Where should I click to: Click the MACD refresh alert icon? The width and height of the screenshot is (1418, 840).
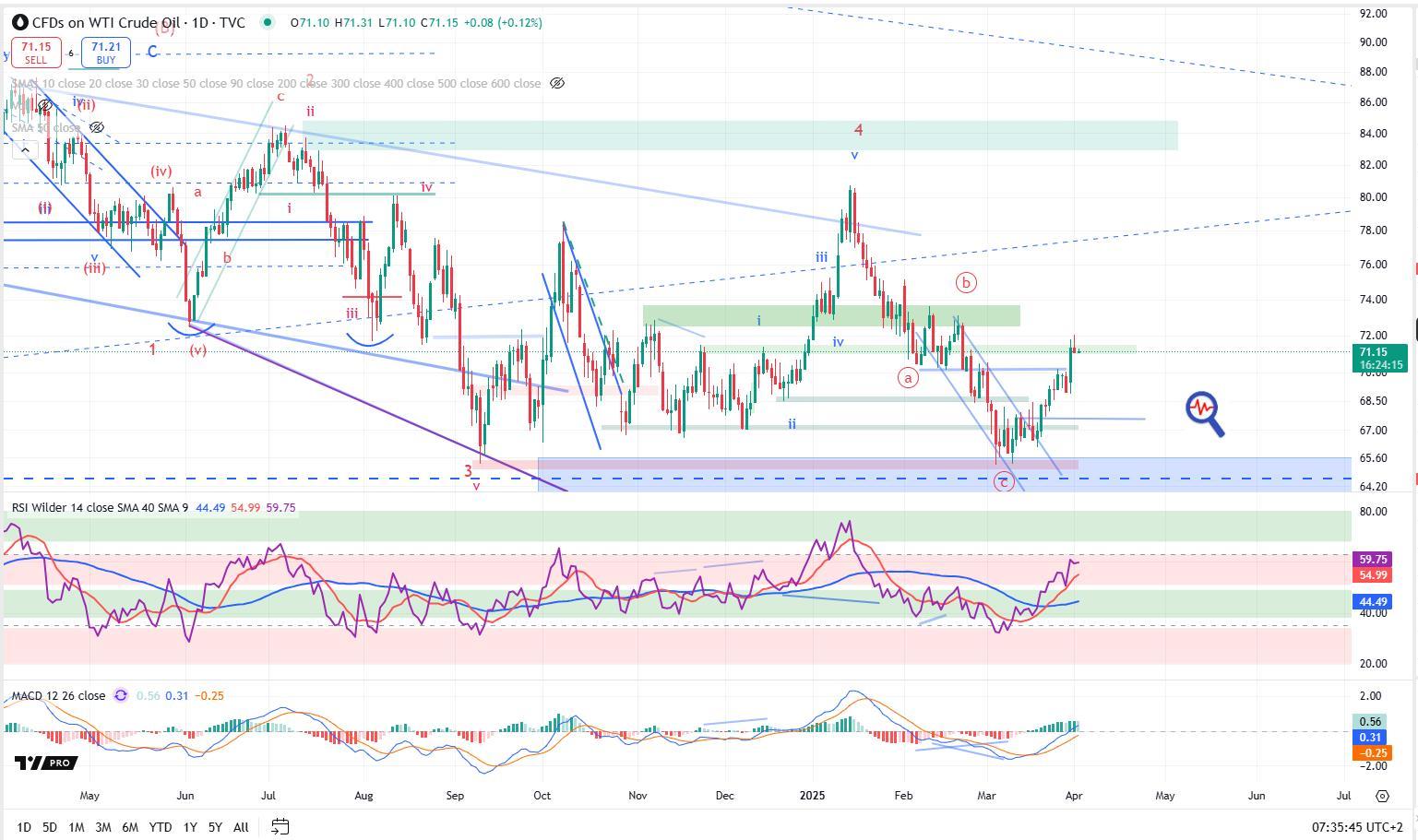pos(121,695)
